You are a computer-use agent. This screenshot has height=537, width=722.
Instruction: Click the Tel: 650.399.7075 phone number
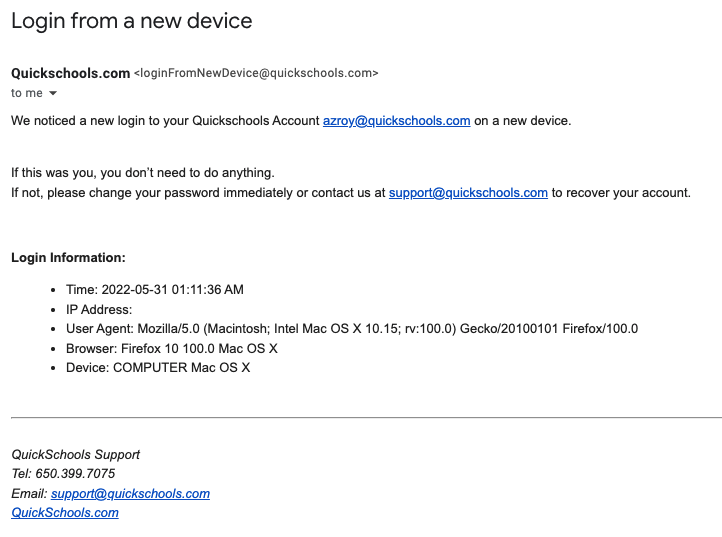pyautogui.click(x=63, y=474)
